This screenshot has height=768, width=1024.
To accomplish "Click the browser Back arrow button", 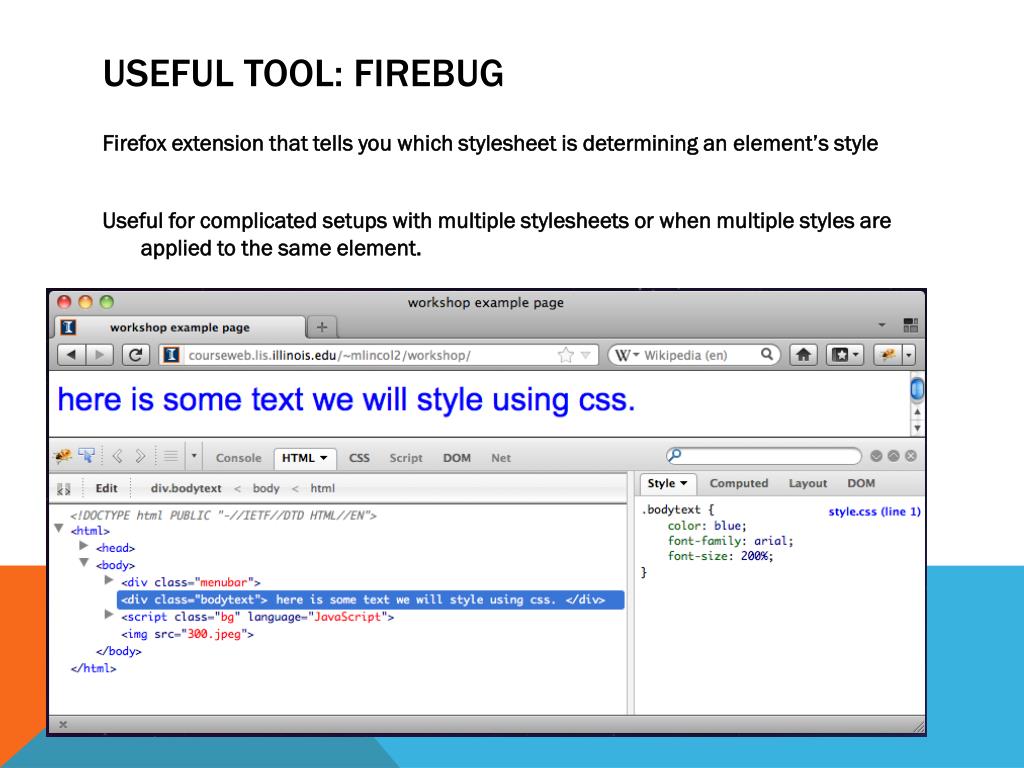I will (x=72, y=355).
